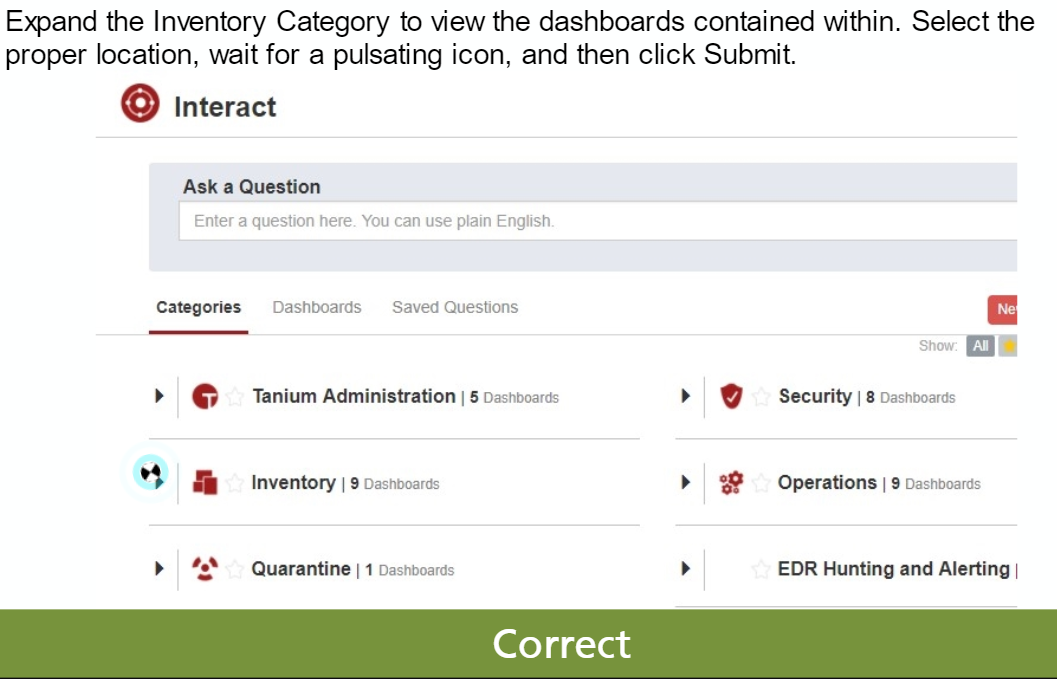Click the Quarantine category icon
Viewport: 1057px width, 679px height.
pyautogui.click(x=205, y=569)
